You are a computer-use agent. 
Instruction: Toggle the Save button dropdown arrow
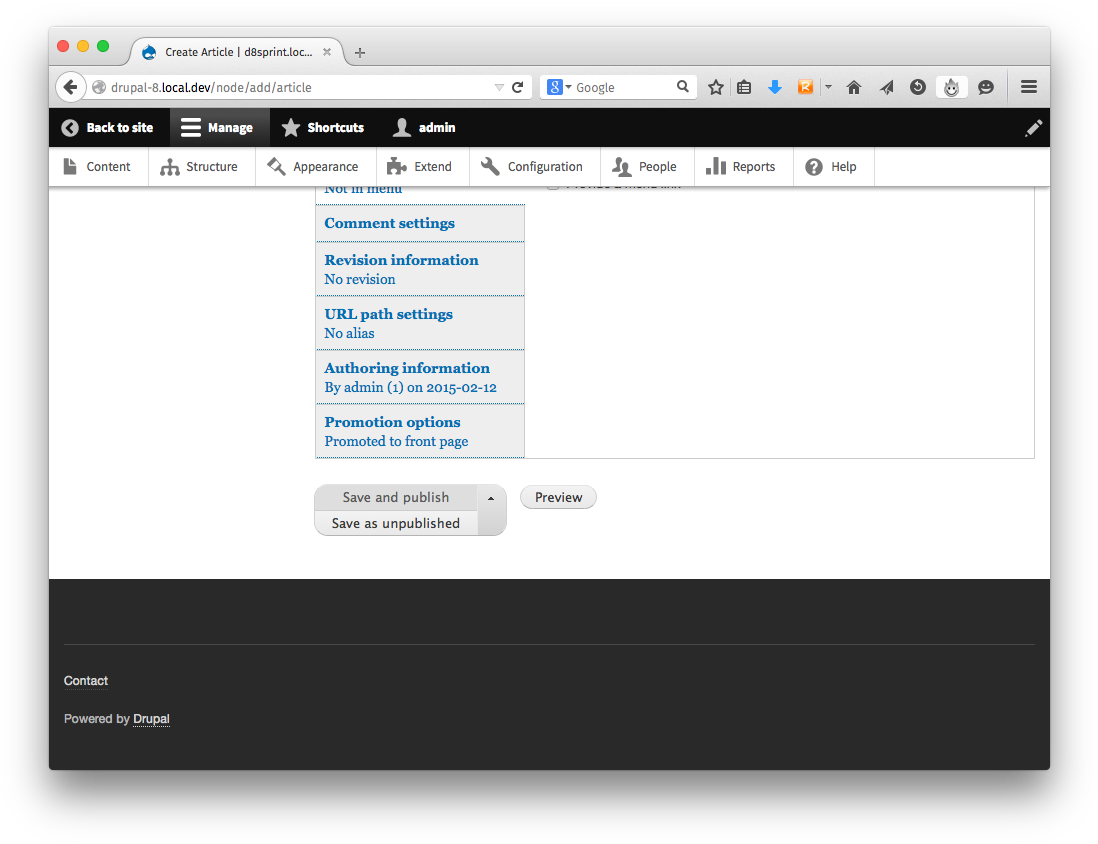491,498
